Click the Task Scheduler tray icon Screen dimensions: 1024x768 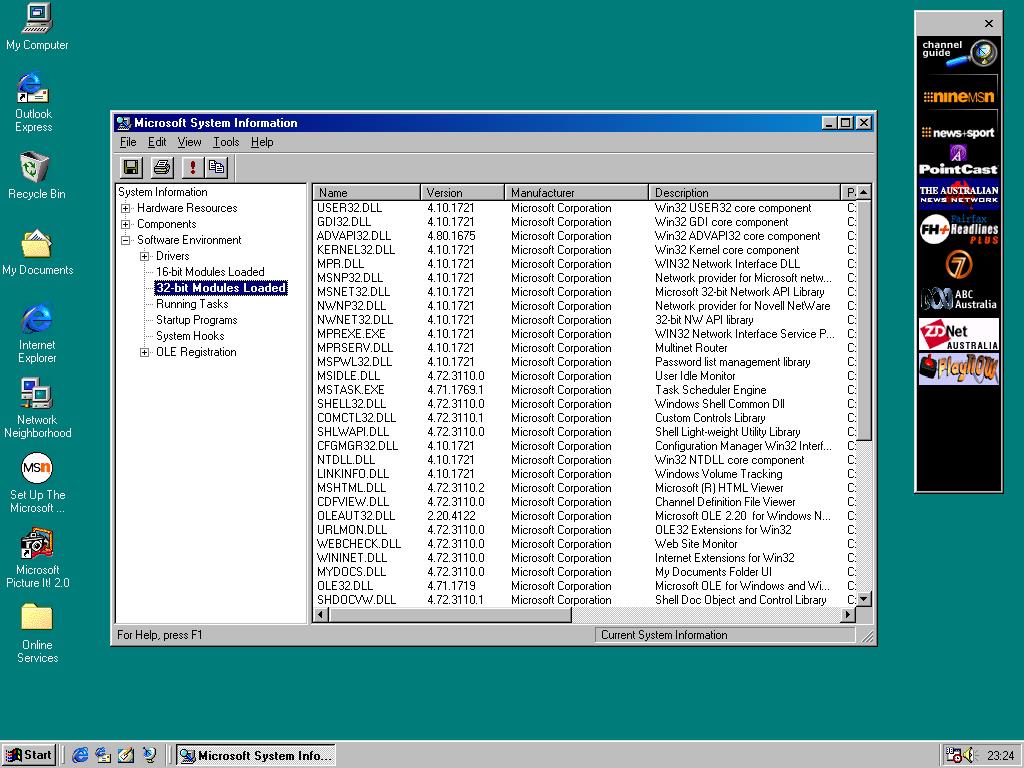pyautogui.click(x=953, y=756)
